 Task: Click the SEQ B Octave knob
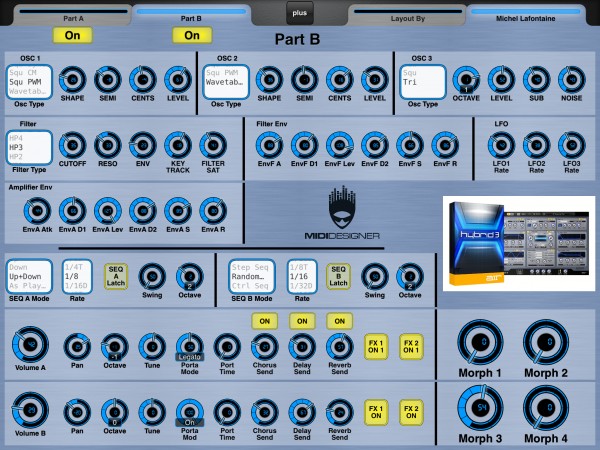(410, 277)
